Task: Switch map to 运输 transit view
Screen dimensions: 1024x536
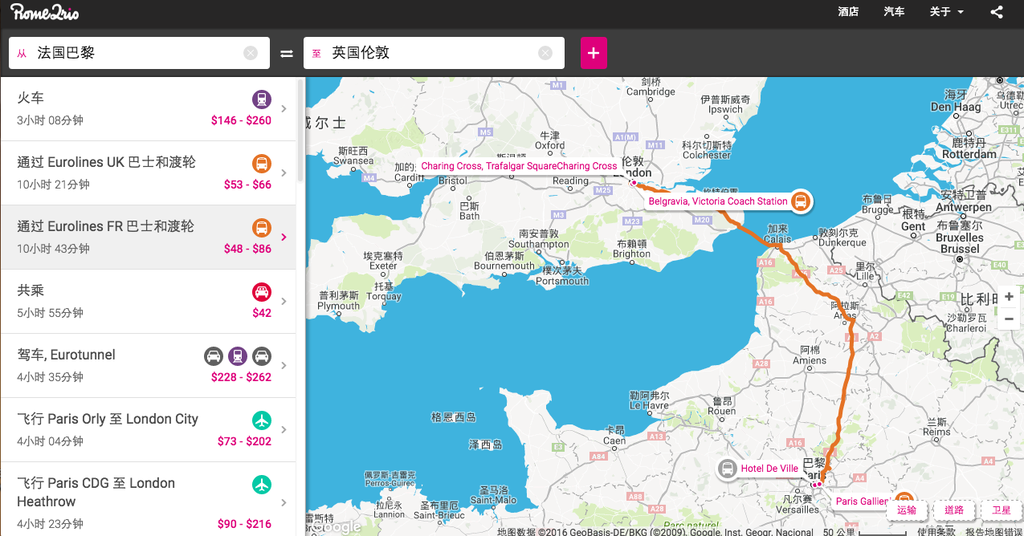Action: pos(906,510)
